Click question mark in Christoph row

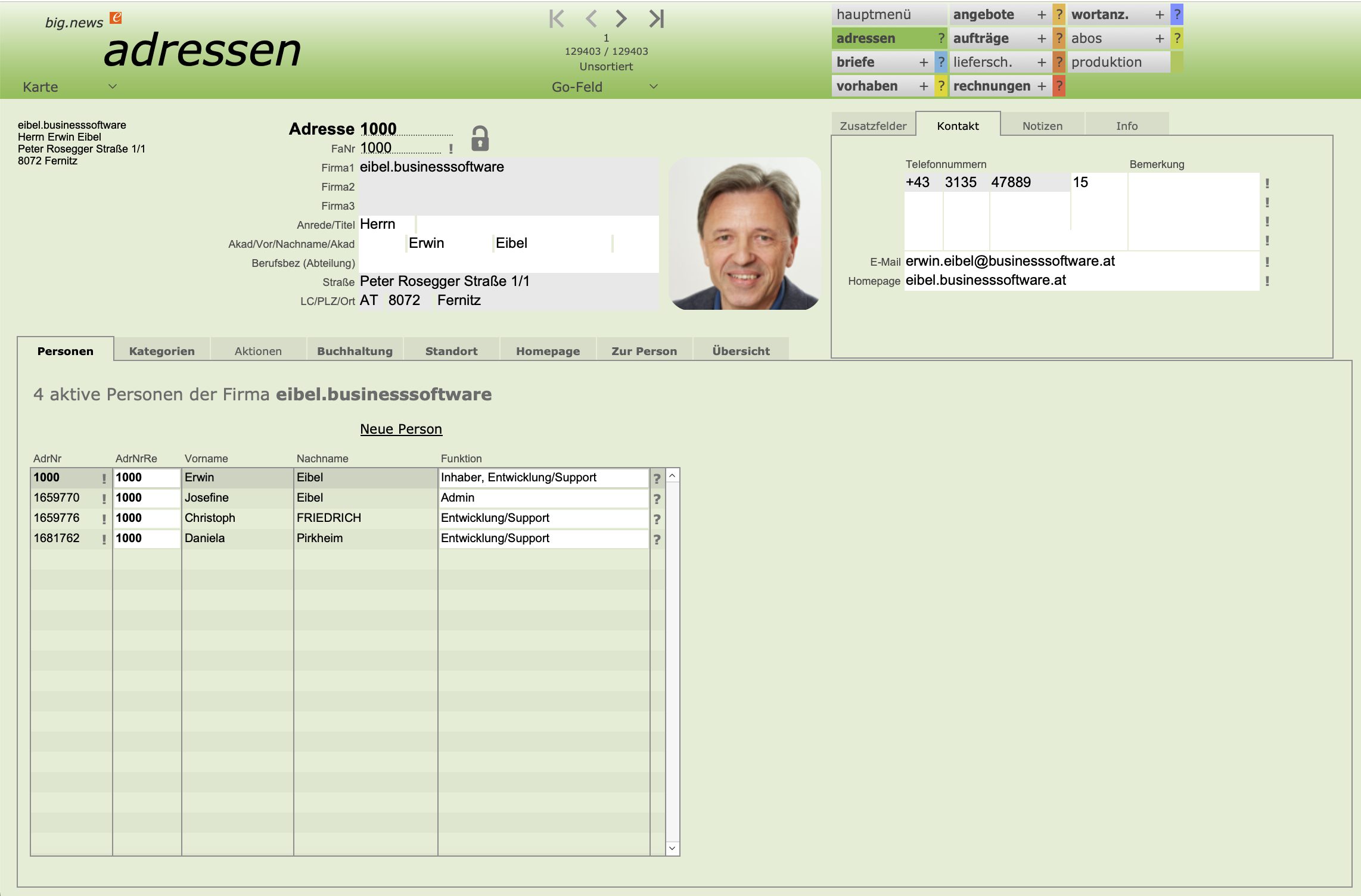click(x=657, y=519)
